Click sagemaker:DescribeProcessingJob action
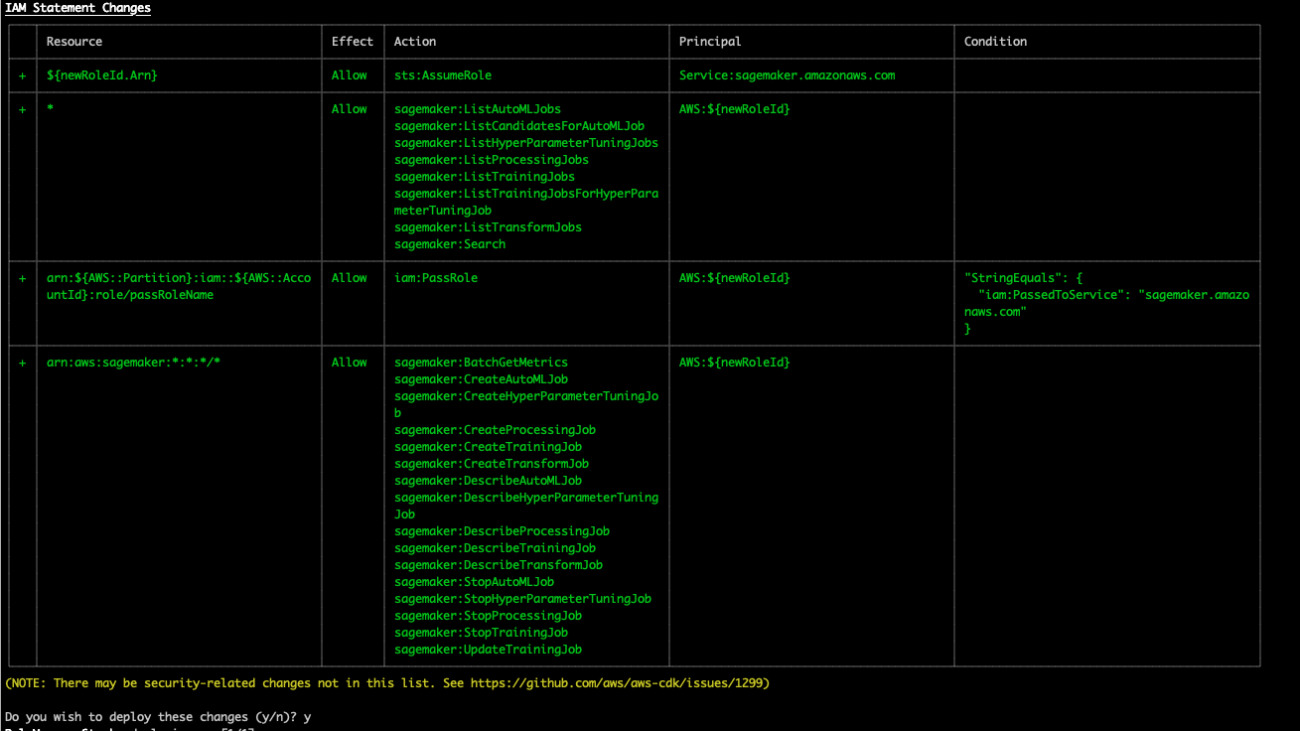Viewport: 1300px width, 731px height. tap(502, 531)
